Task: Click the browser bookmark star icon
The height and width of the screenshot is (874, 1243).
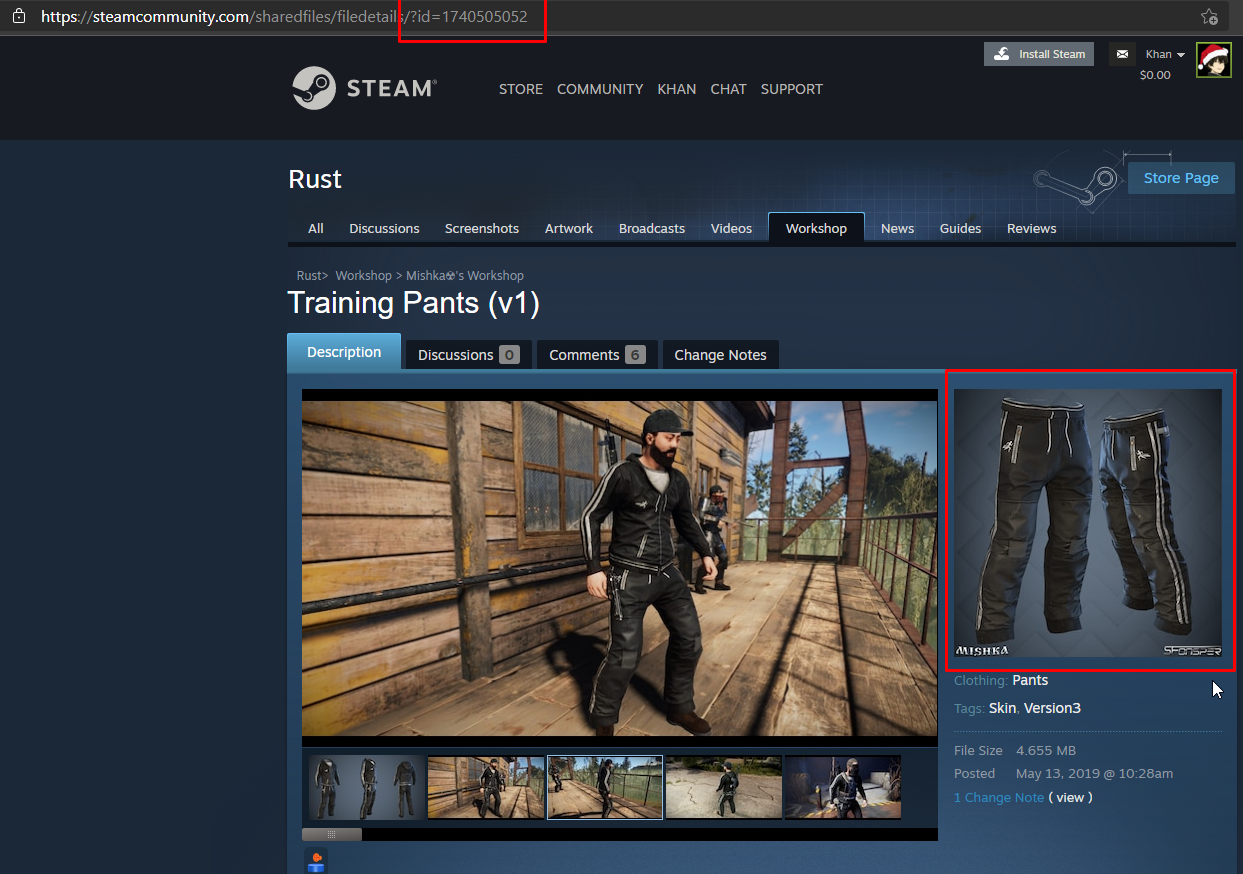Action: (x=1209, y=17)
